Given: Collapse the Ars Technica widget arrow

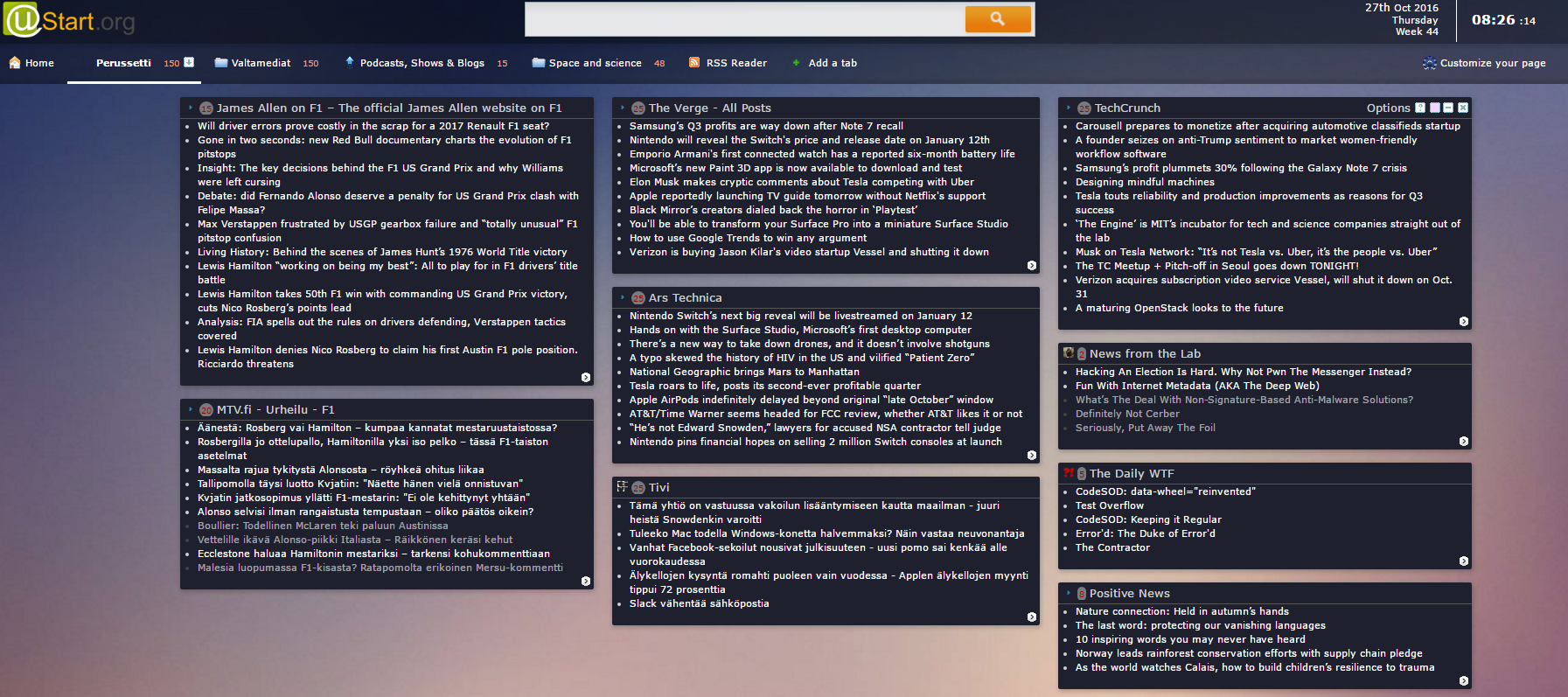Looking at the screenshot, I should tap(622, 297).
